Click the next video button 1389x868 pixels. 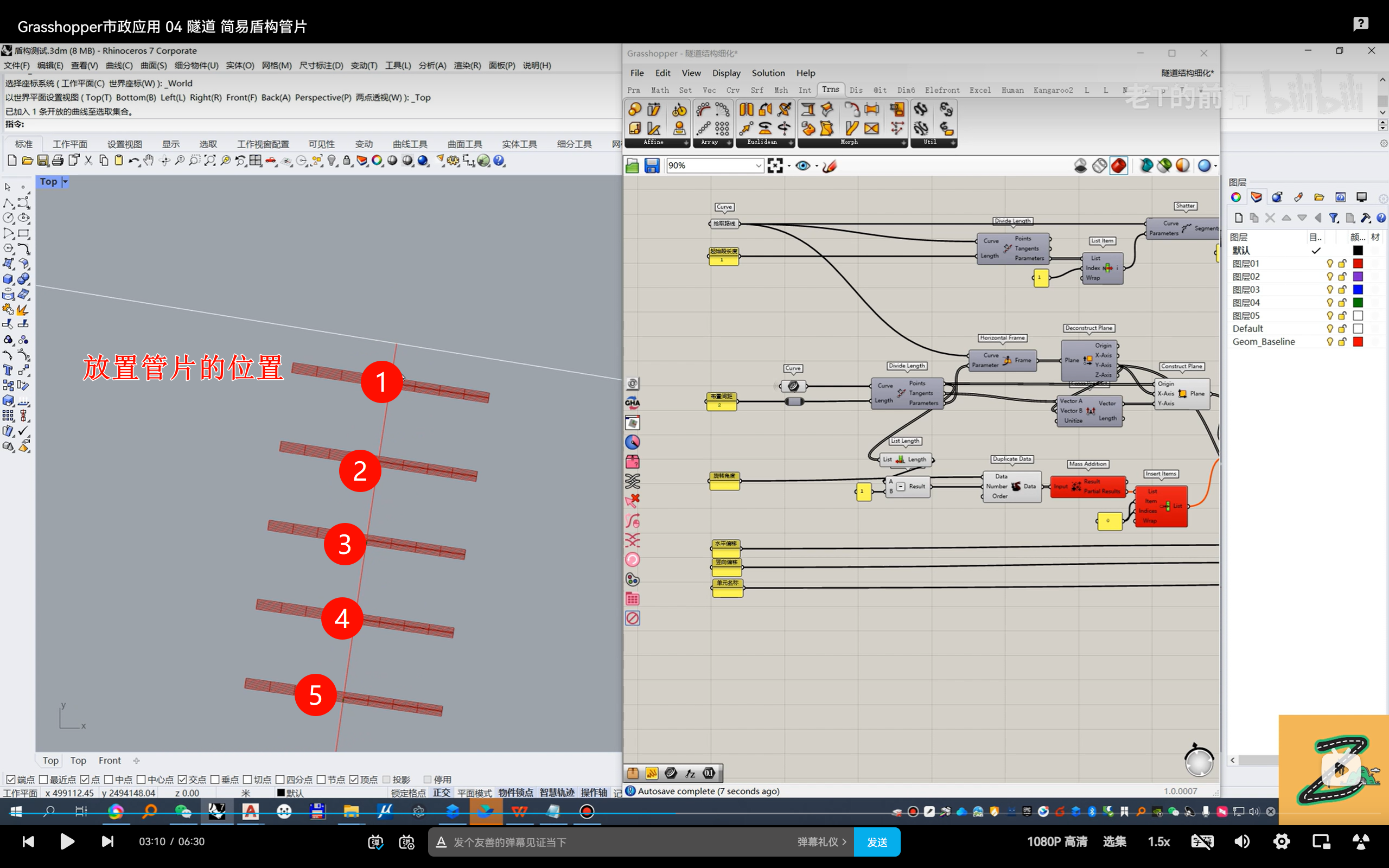point(107,841)
